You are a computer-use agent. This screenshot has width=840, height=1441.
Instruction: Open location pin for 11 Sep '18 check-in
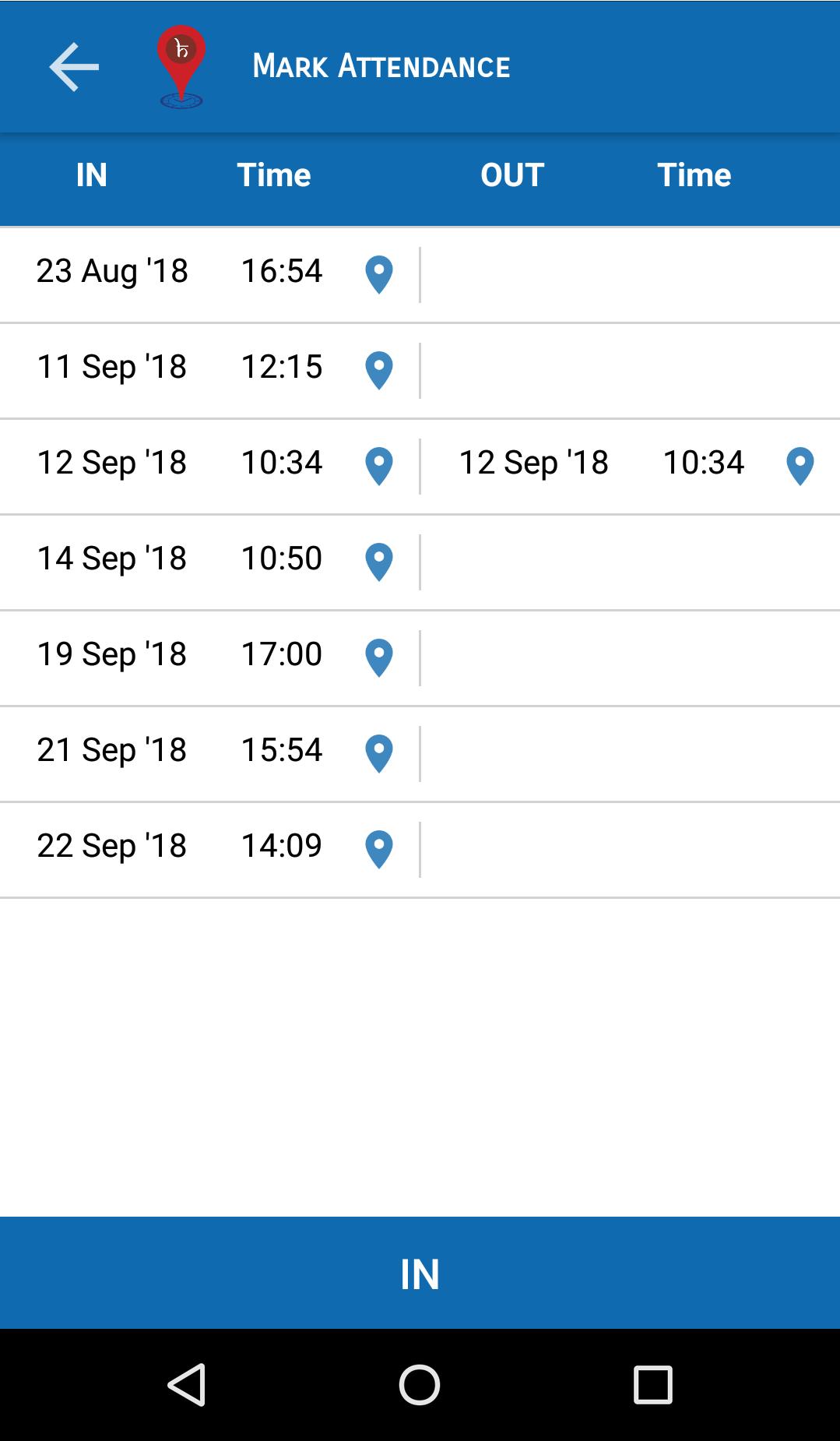click(379, 370)
